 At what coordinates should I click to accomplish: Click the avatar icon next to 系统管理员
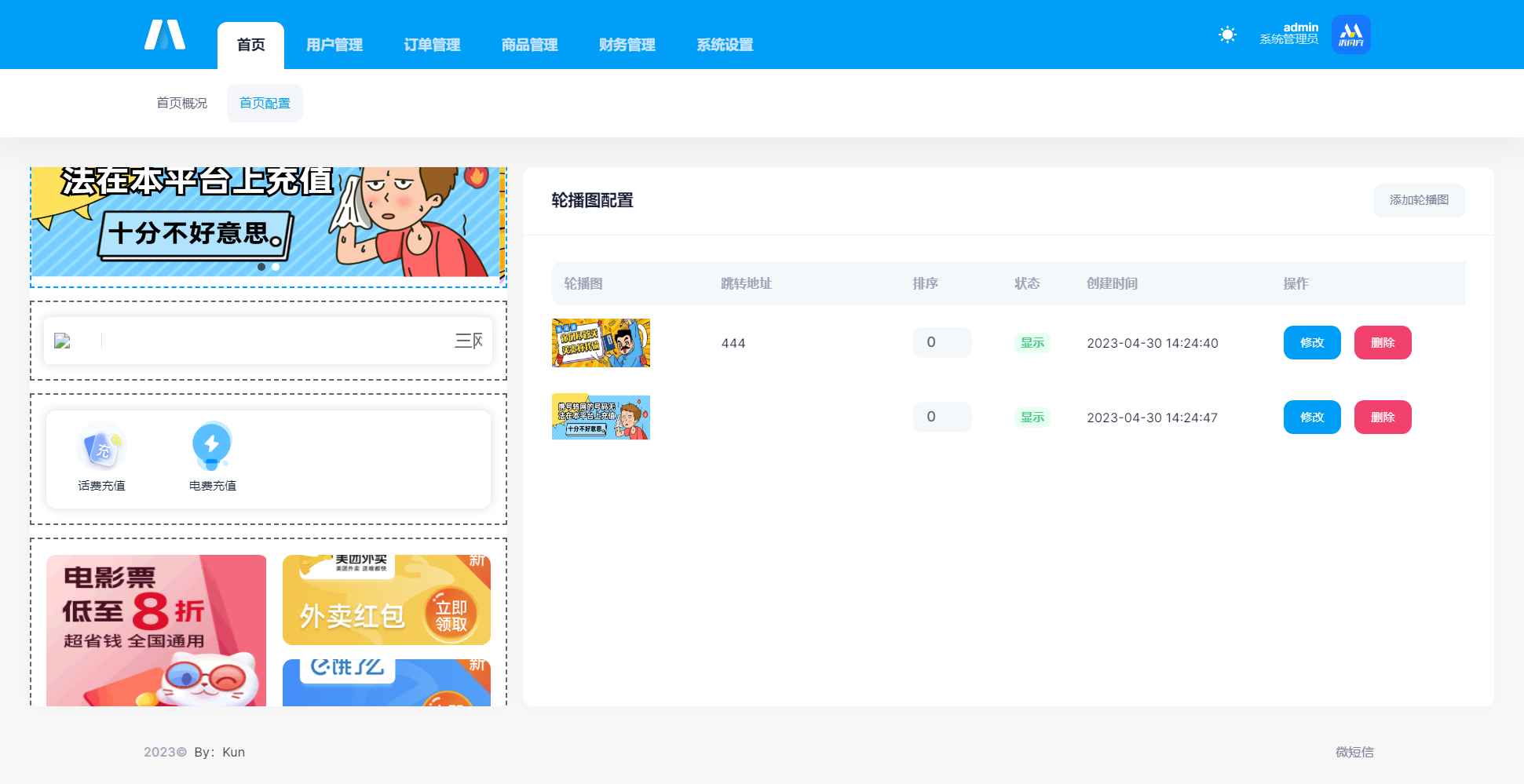click(1351, 34)
